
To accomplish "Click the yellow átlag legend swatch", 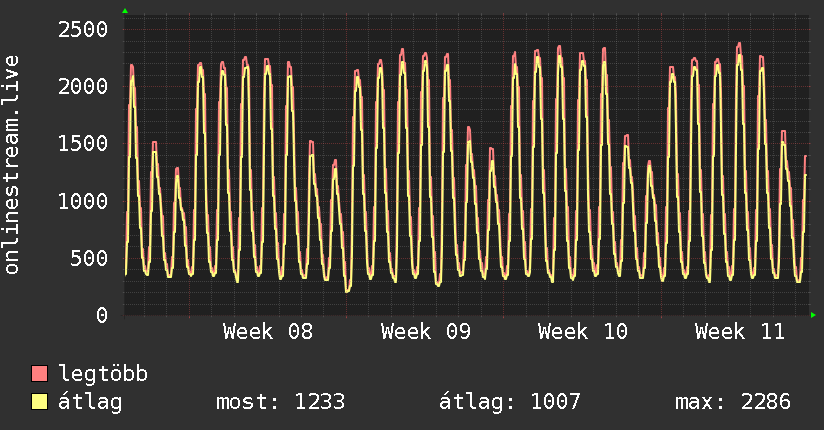I will pyautogui.click(x=40, y=402).
